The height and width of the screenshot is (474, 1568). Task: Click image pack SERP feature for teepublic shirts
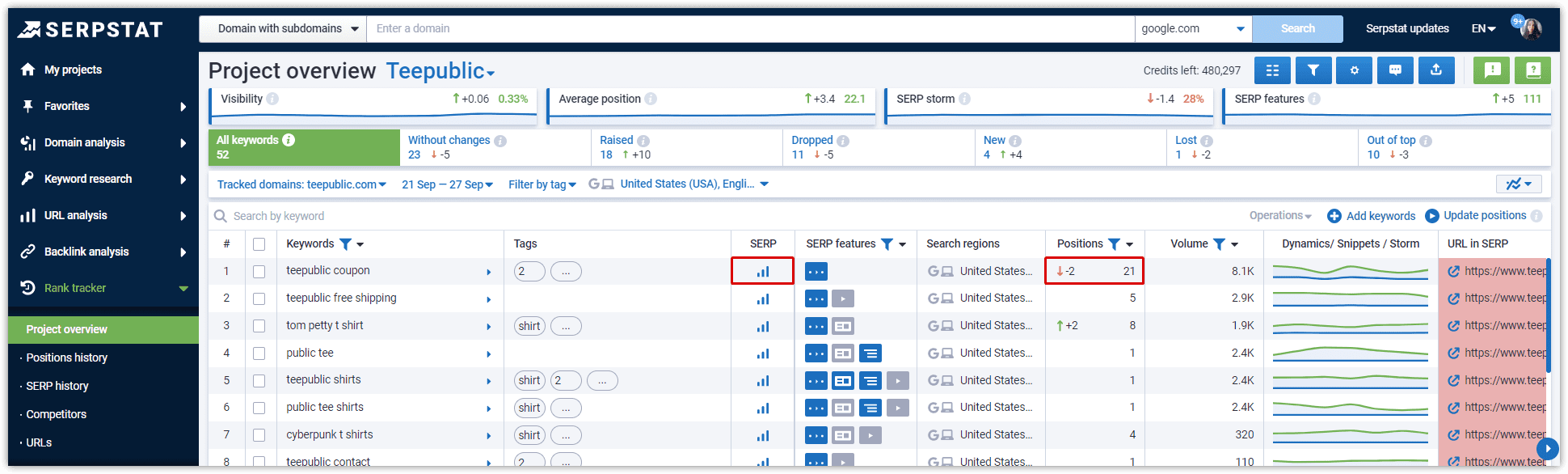[843, 380]
